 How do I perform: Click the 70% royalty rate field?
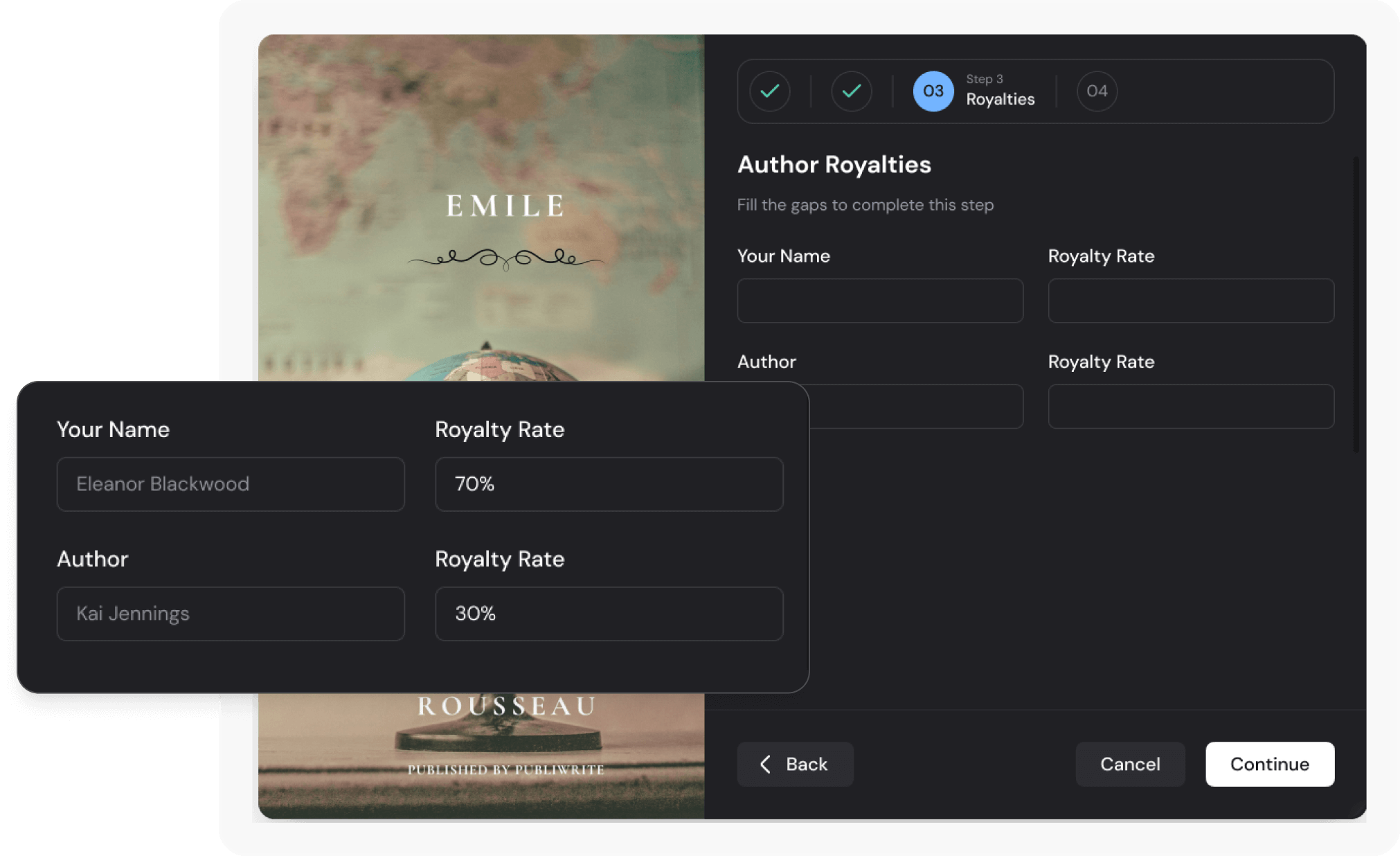click(609, 484)
